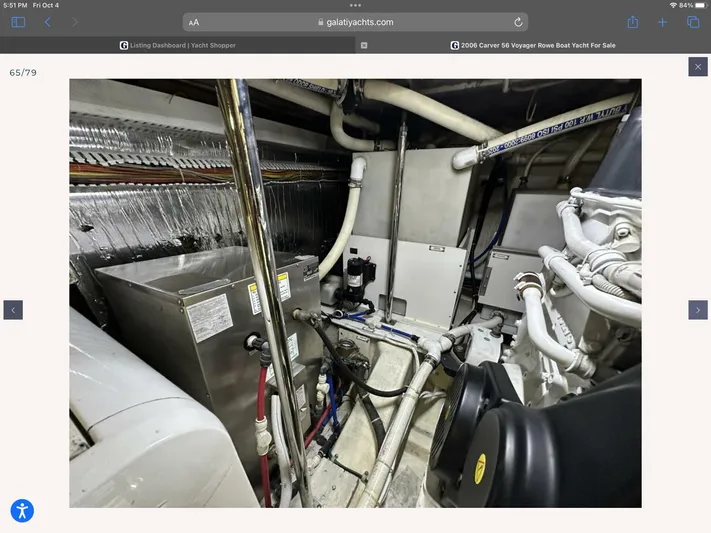Tap the forward navigation arrow
The image size is (711, 533).
point(74,22)
